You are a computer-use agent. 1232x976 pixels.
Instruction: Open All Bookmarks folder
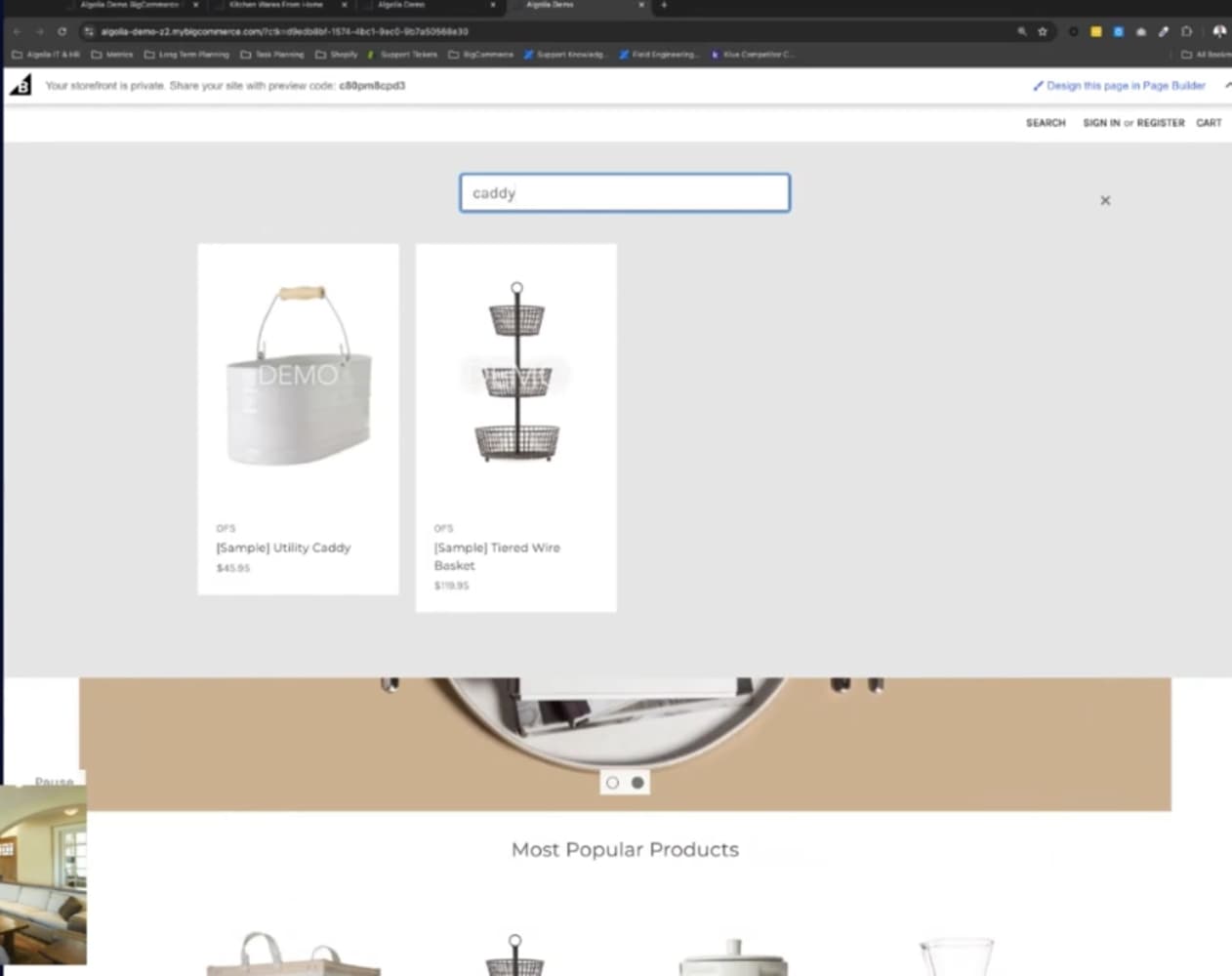(1207, 55)
